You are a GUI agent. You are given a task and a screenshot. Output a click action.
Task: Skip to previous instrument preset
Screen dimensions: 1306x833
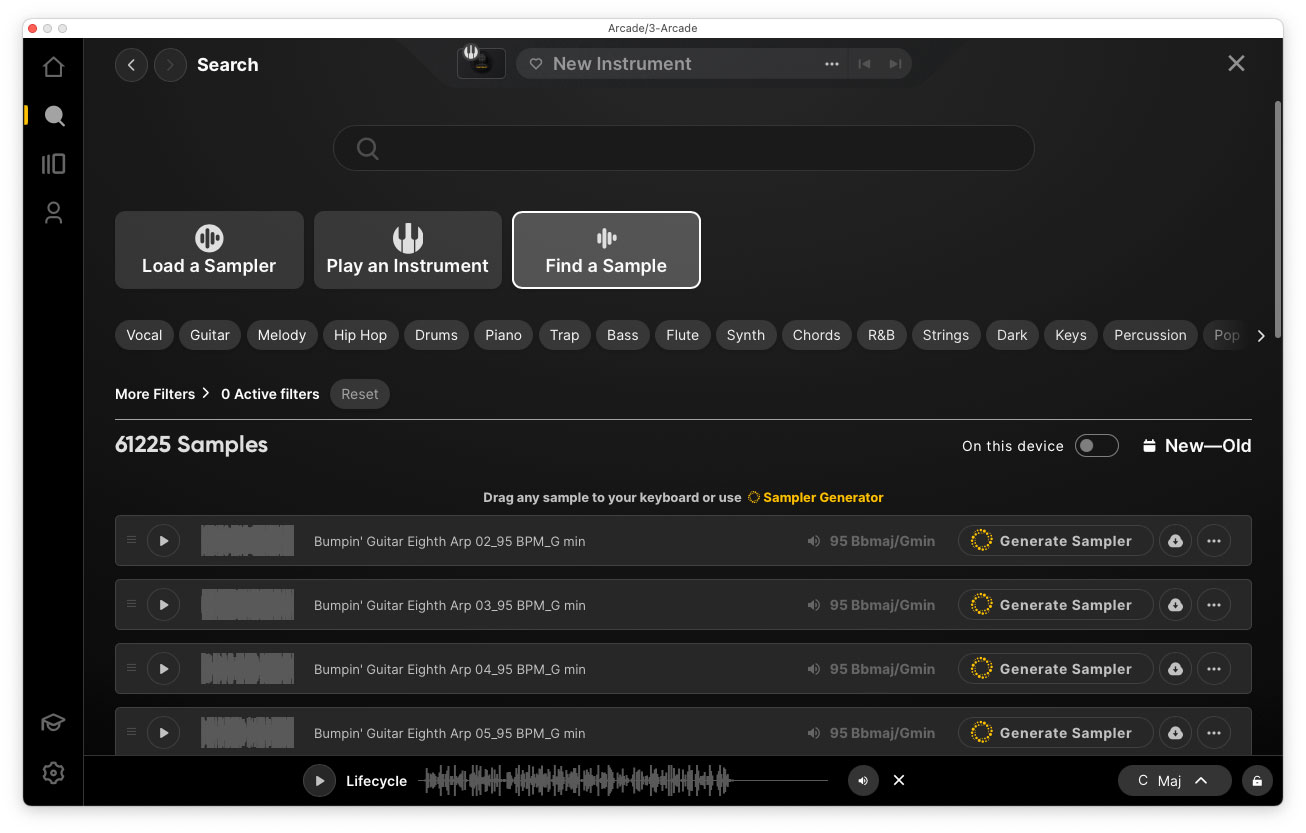[864, 64]
